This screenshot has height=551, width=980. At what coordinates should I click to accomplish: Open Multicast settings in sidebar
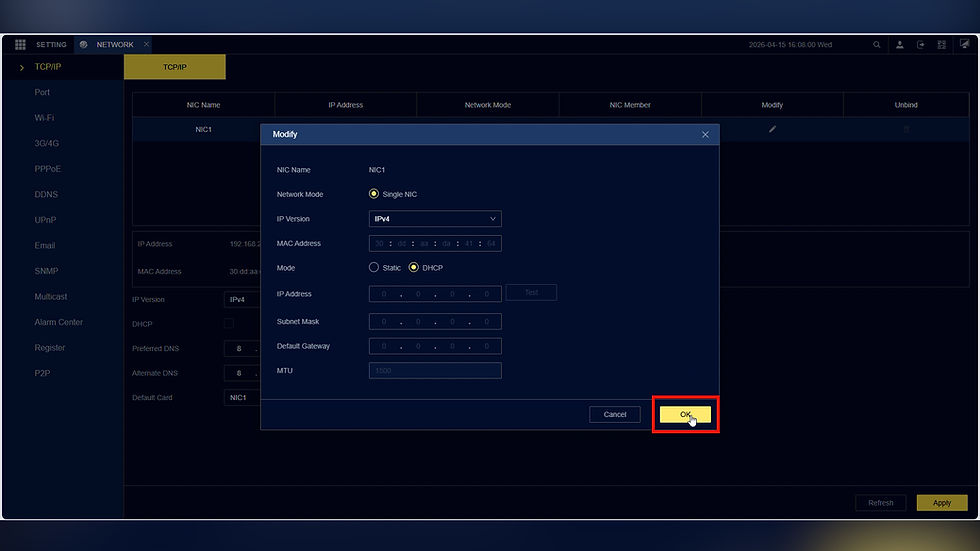point(51,297)
